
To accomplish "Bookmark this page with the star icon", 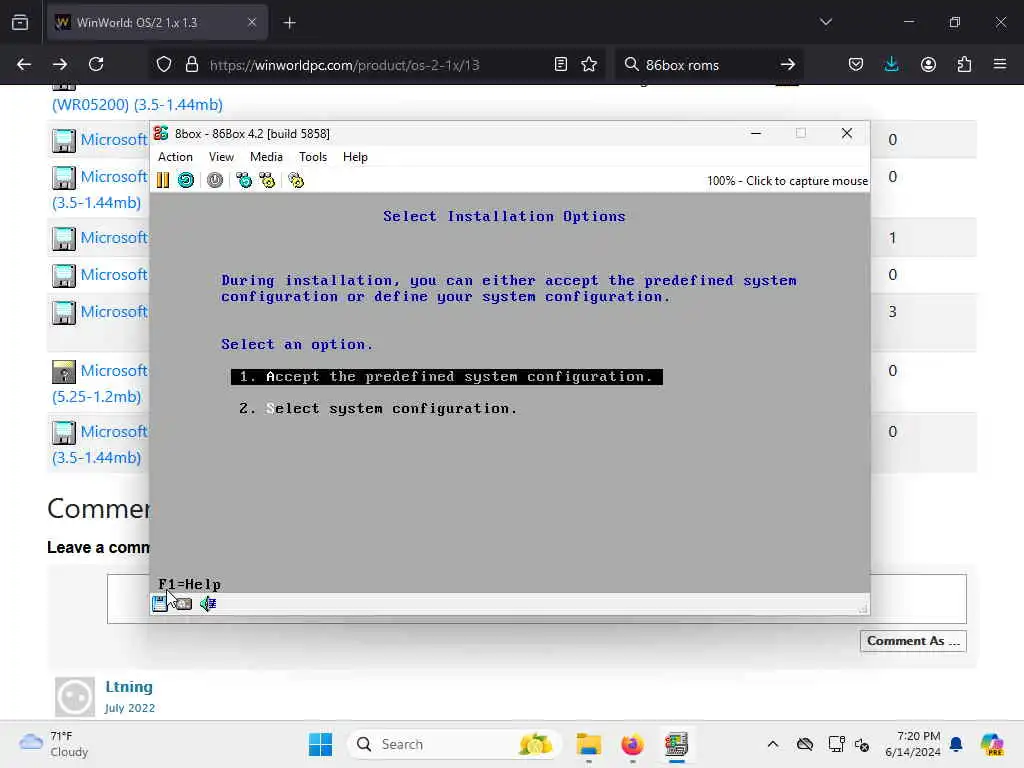I will [x=589, y=65].
